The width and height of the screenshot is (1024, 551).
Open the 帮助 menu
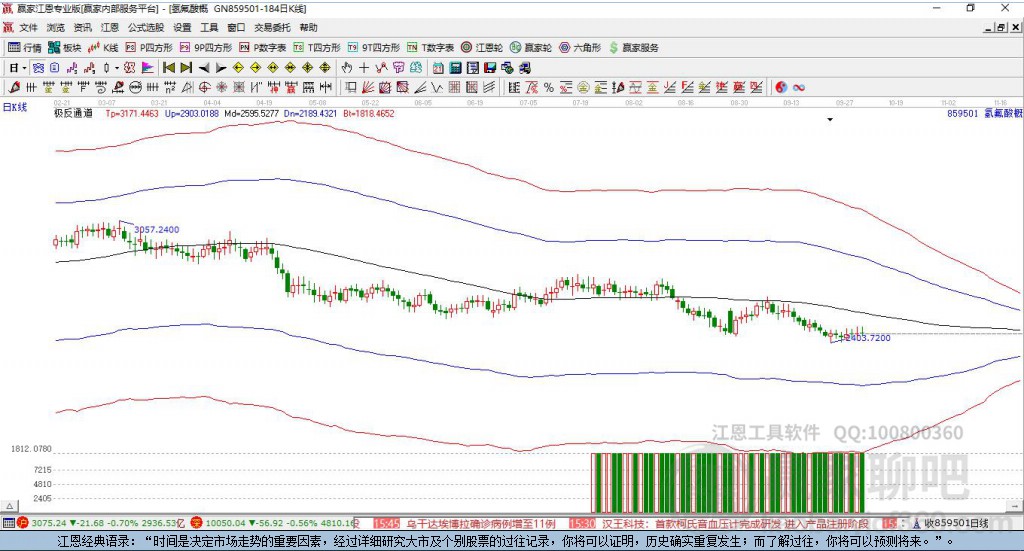(308, 27)
